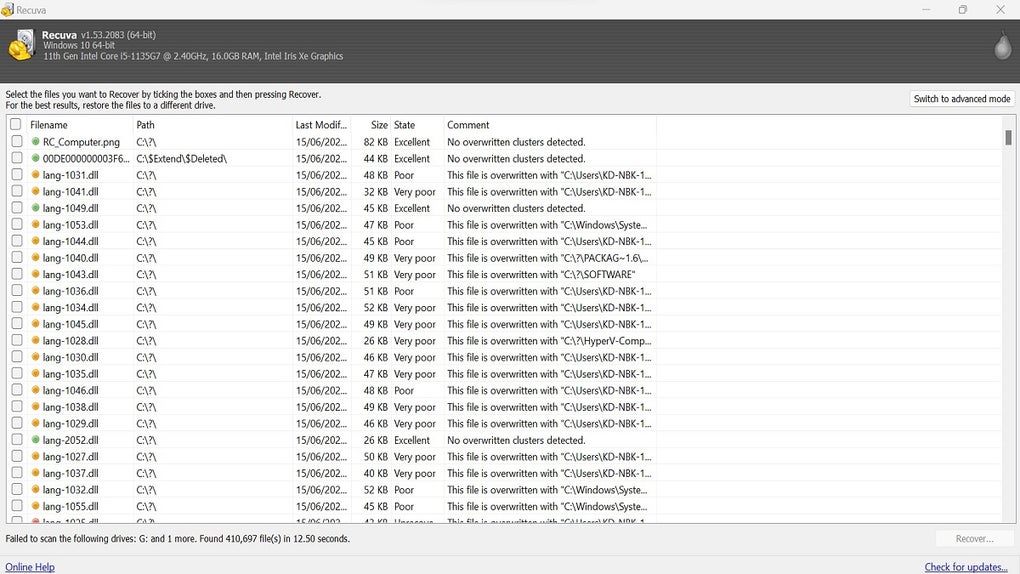
Task: Click green status dot for RC_Computer.png
Action: 36,142
